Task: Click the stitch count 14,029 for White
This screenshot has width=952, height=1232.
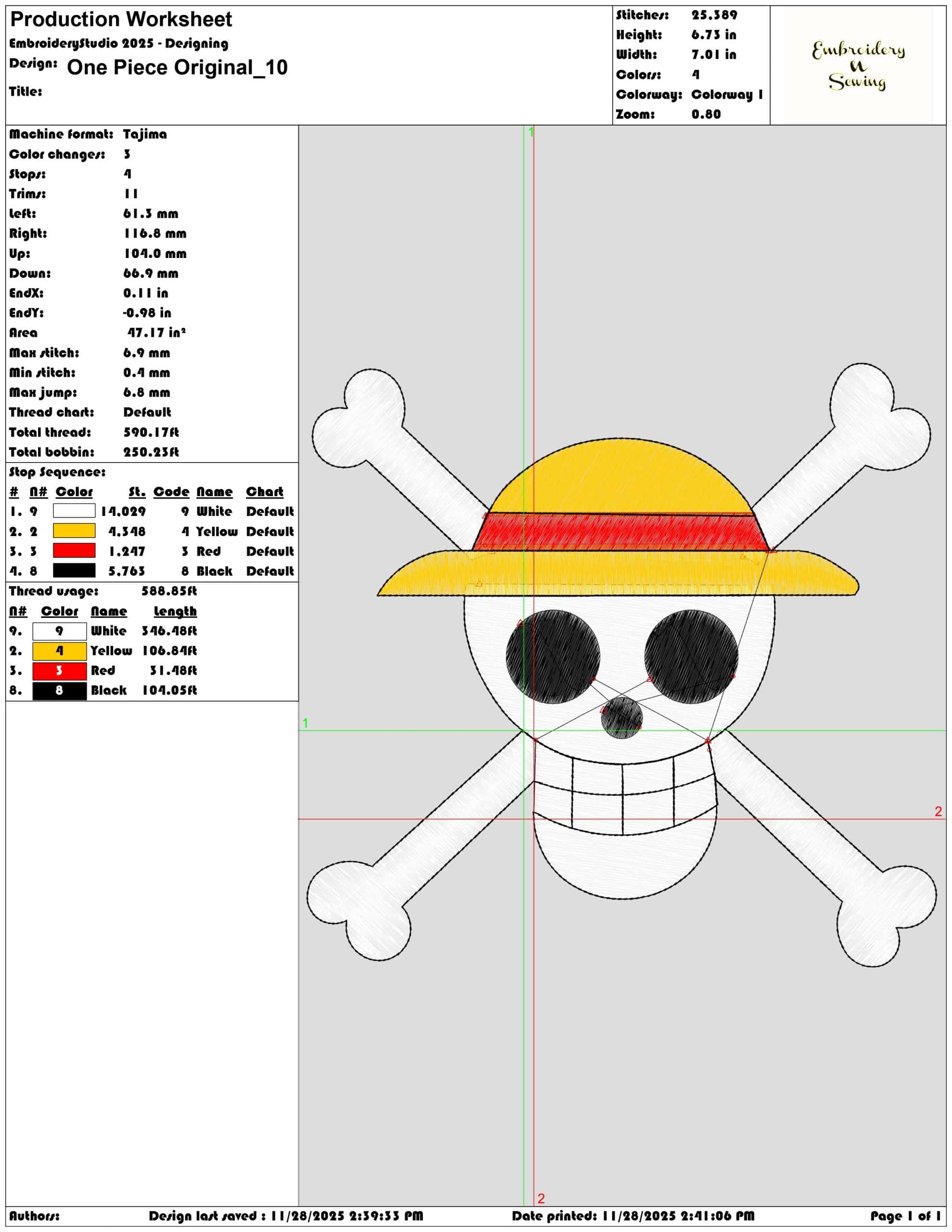Action: (123, 512)
